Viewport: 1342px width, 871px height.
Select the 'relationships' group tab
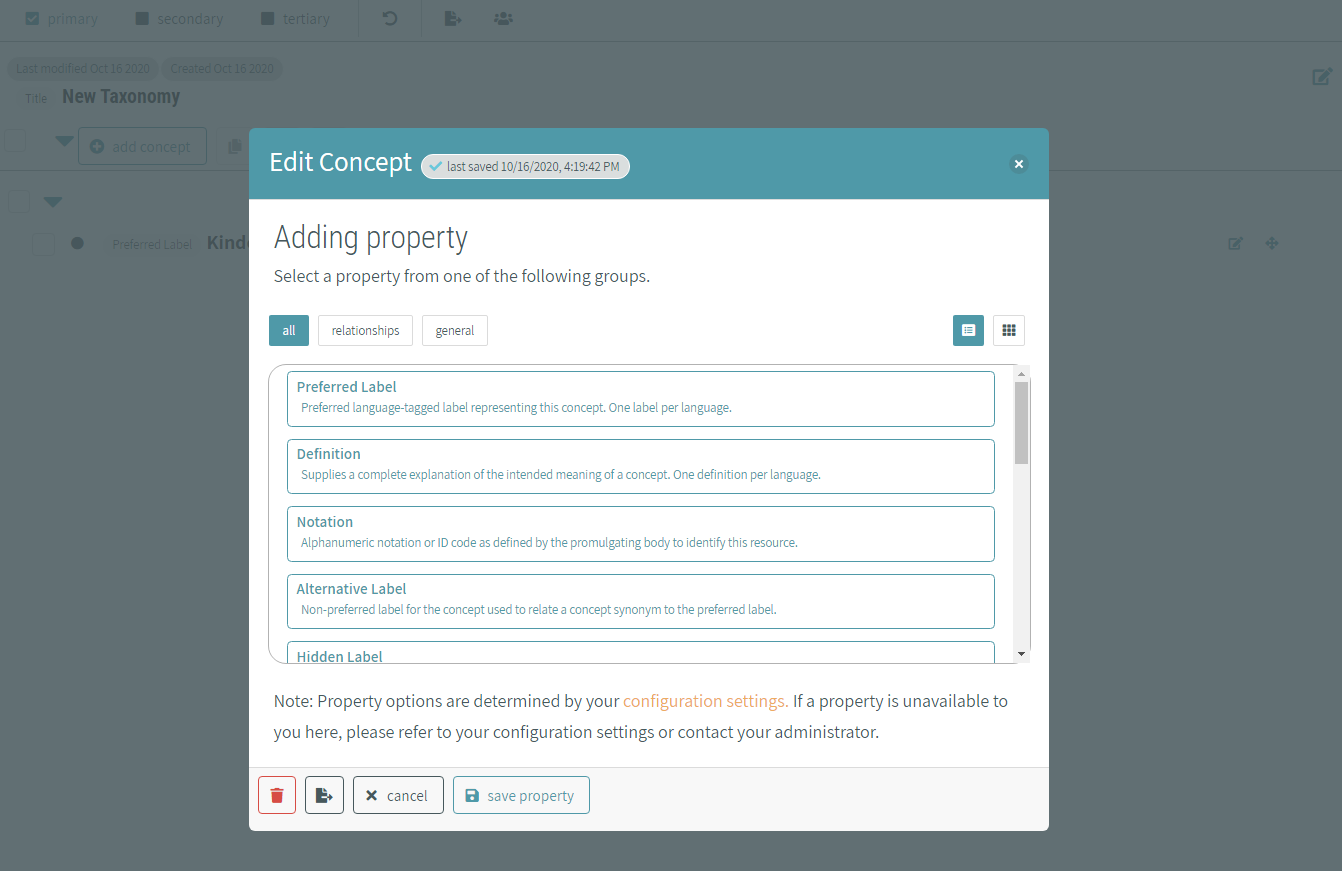pyautogui.click(x=365, y=330)
